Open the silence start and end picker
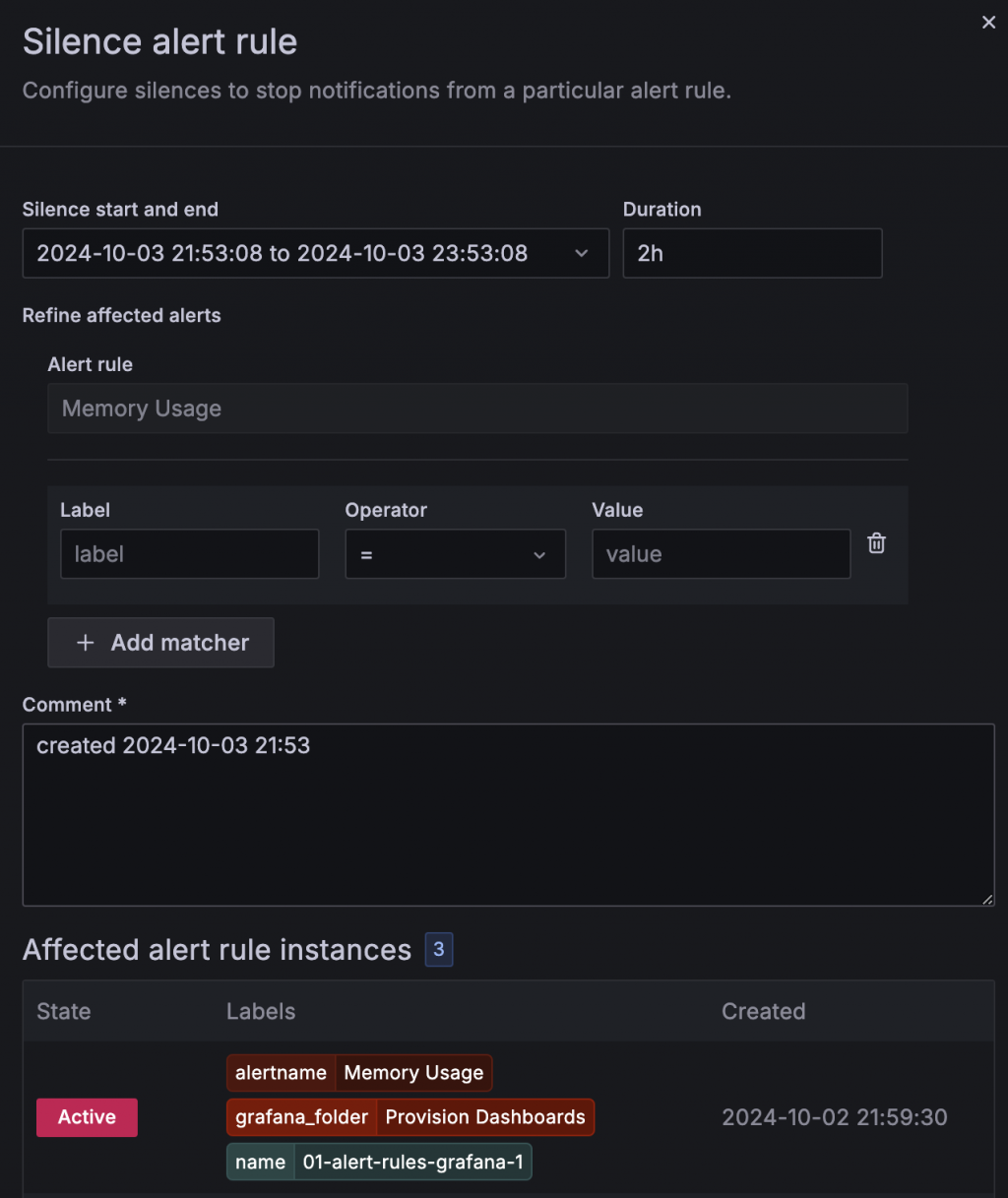The width and height of the screenshot is (1008, 1198). [x=295, y=253]
